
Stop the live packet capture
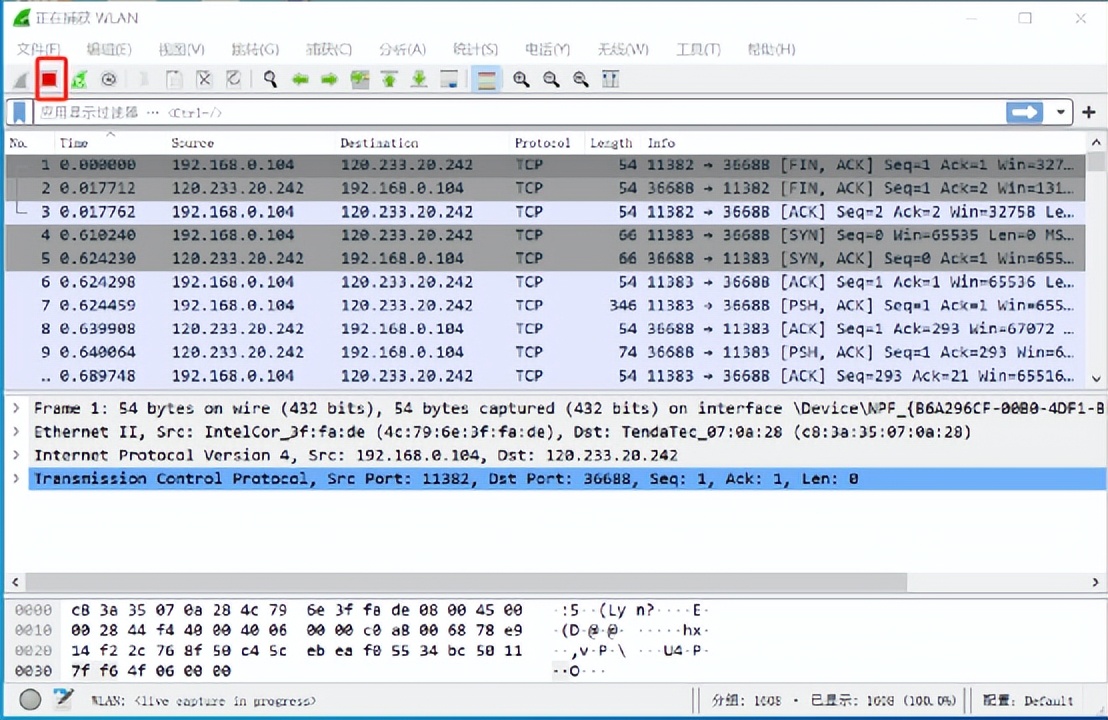click(x=50, y=79)
